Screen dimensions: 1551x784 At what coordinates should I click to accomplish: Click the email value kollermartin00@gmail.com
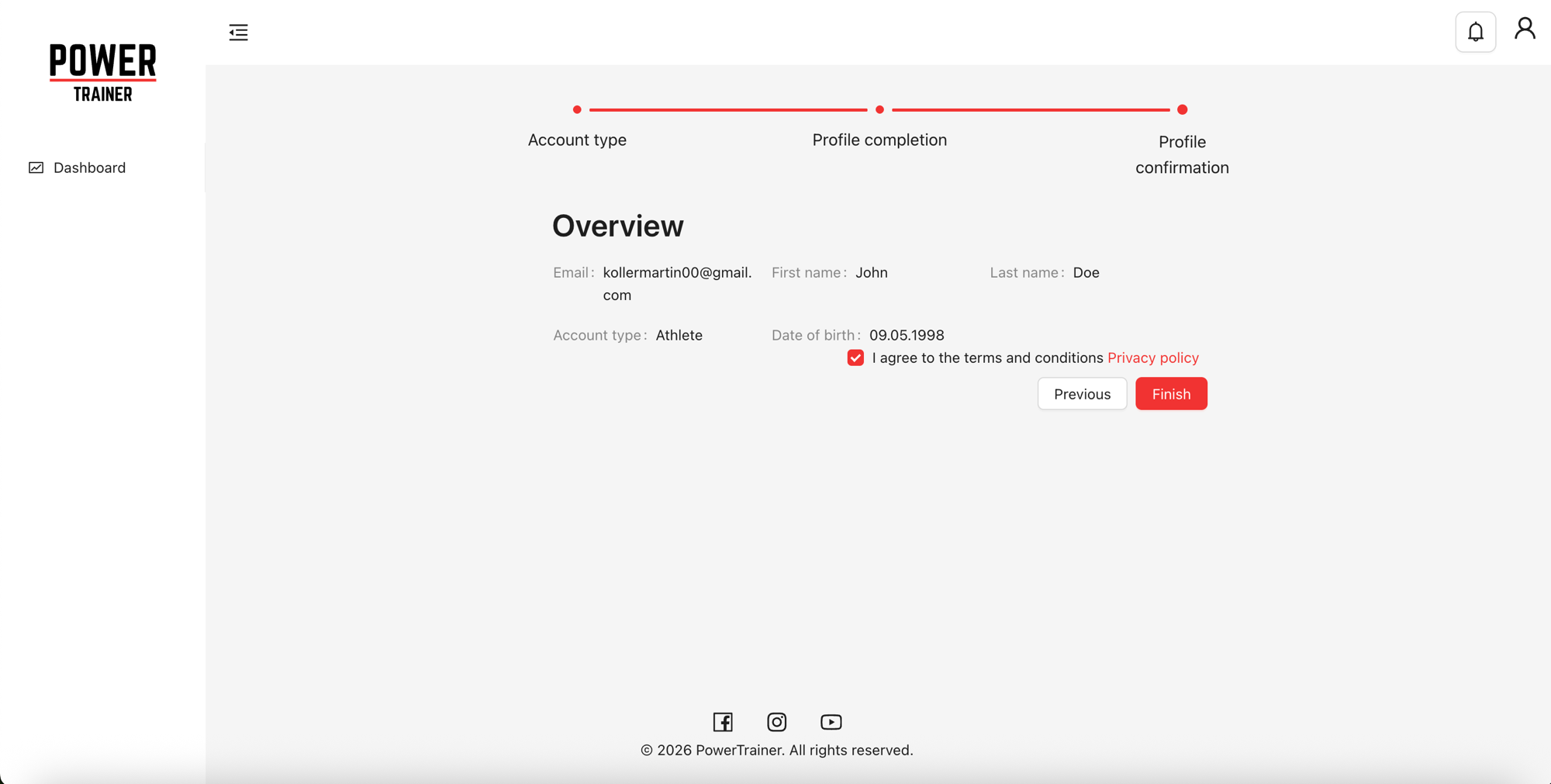pyautogui.click(x=677, y=284)
